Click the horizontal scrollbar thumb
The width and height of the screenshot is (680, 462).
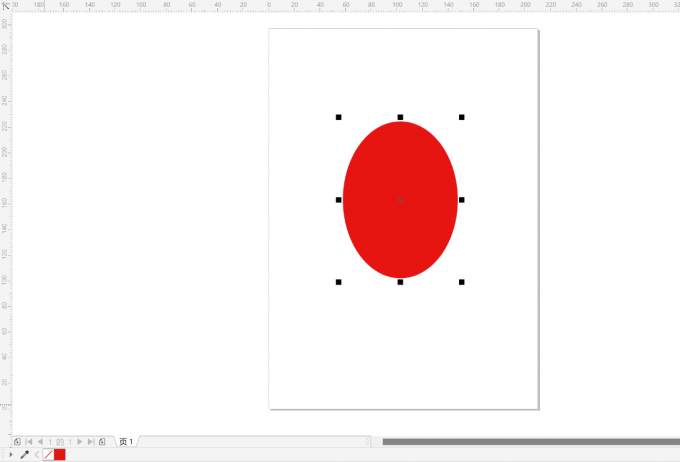pos(530,441)
